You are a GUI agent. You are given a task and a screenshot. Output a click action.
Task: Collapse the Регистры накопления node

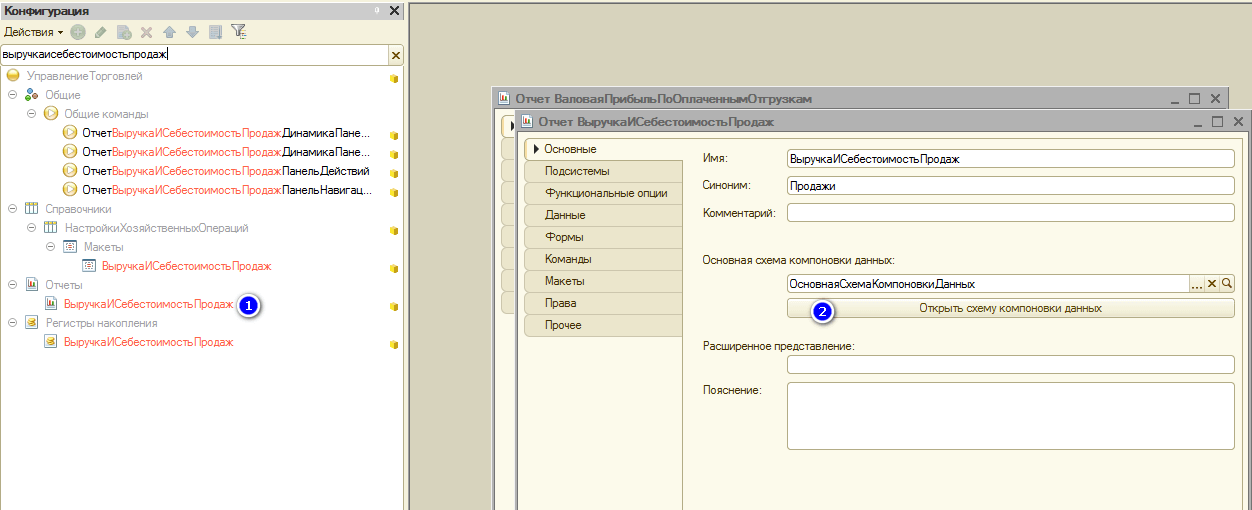(x=12, y=323)
